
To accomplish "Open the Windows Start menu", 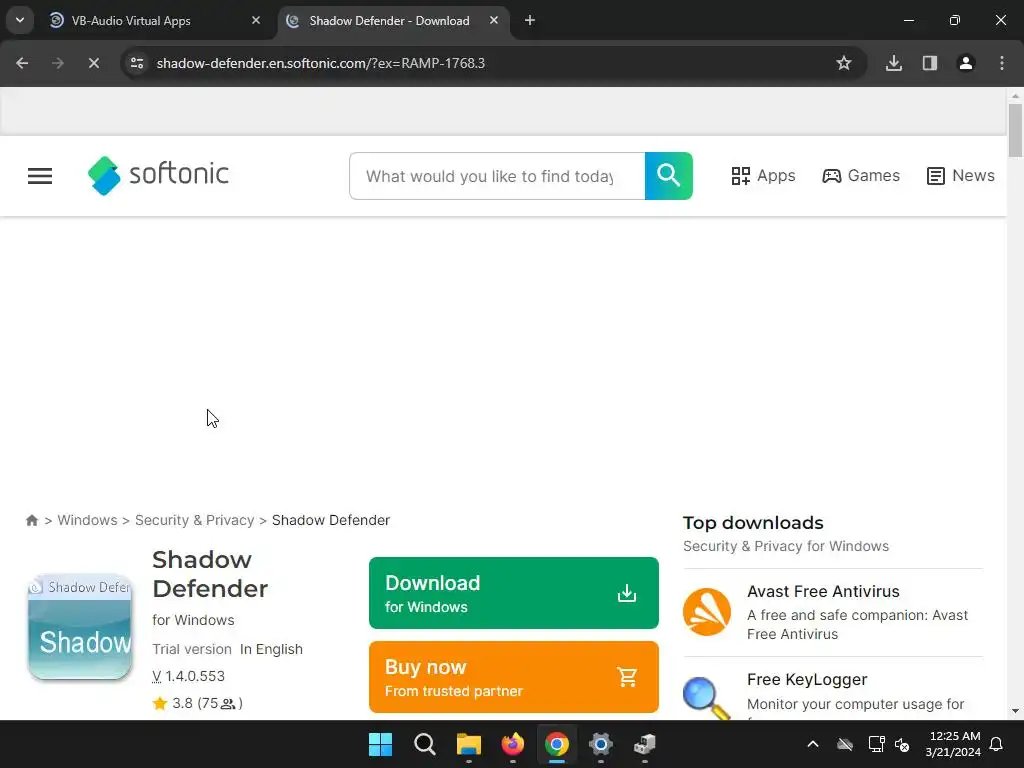I will [380, 744].
